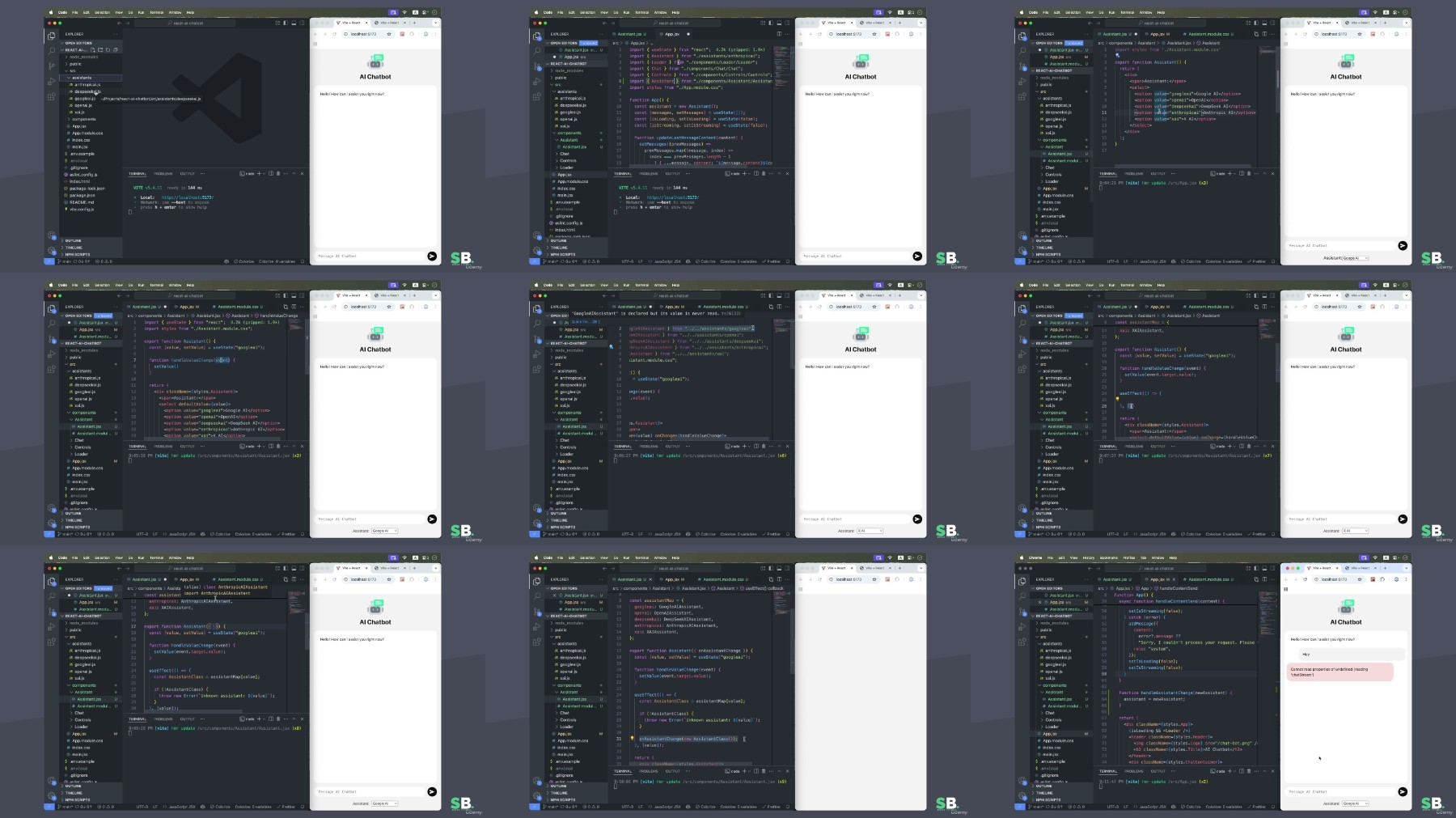Open vite.config.js in top-left screenshot's explorer

tap(81, 209)
